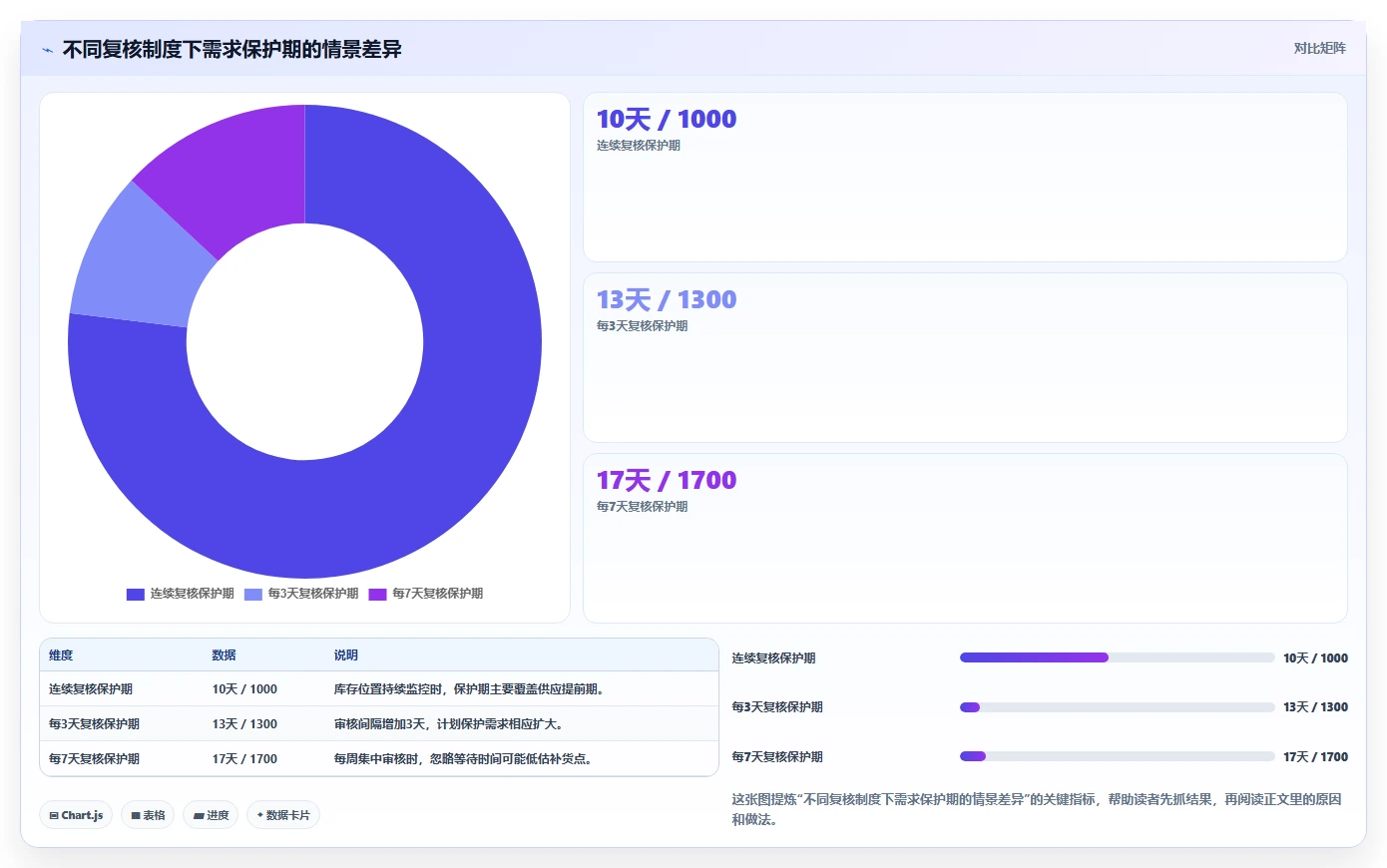Toggle the 每7天复核保护期 legend swatch
This screenshot has height=868, width=1387.
pyautogui.click(x=377, y=594)
